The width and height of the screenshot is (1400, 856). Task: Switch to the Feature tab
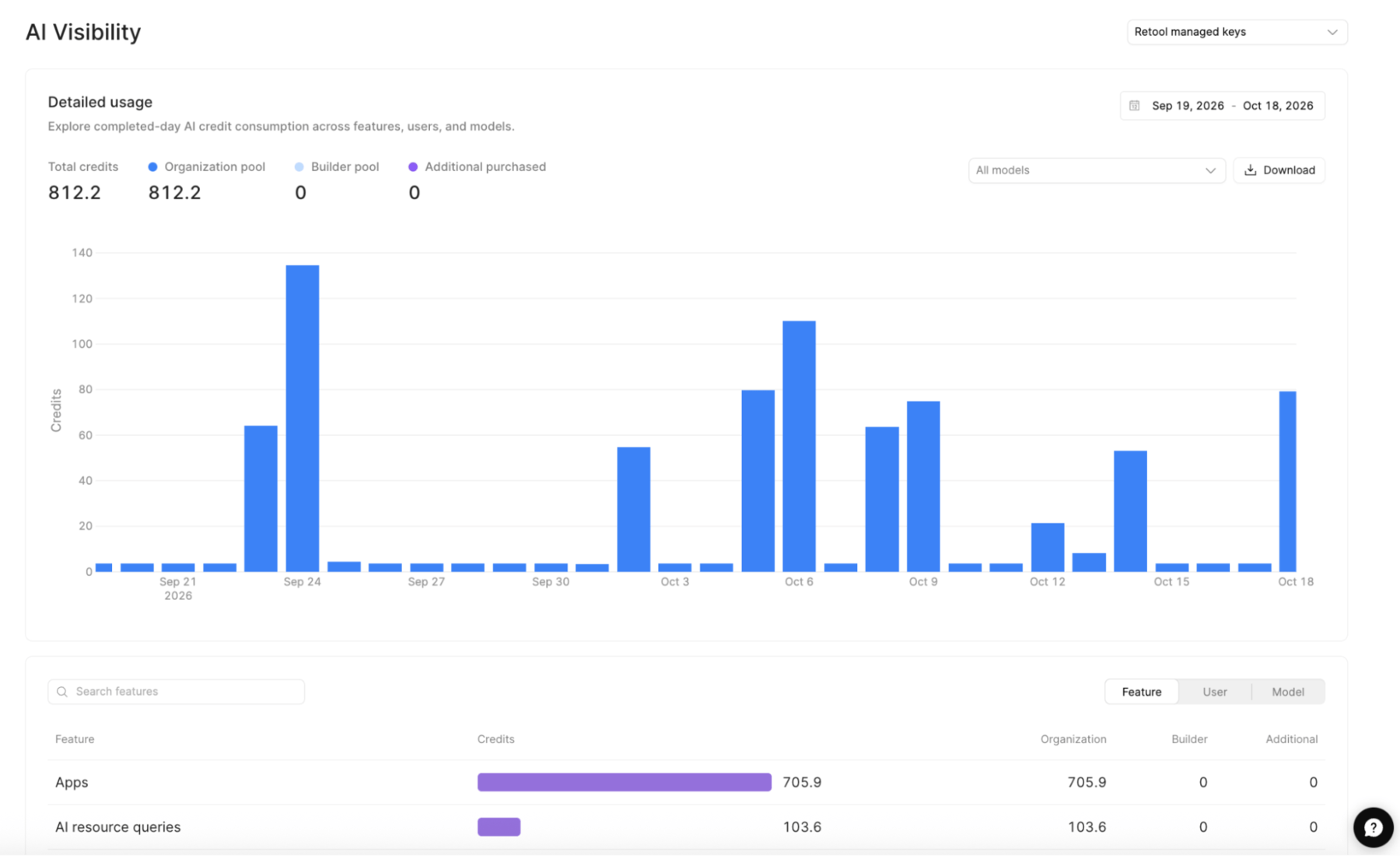(1142, 692)
